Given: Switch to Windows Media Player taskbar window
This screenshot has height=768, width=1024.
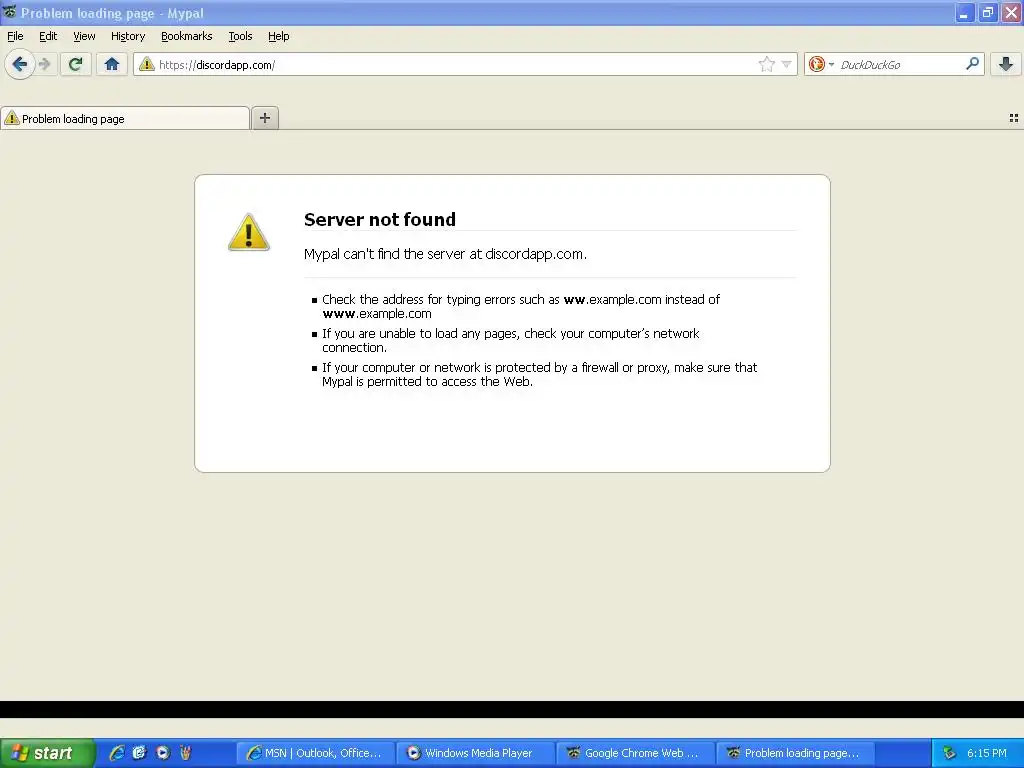Looking at the screenshot, I should coord(476,753).
